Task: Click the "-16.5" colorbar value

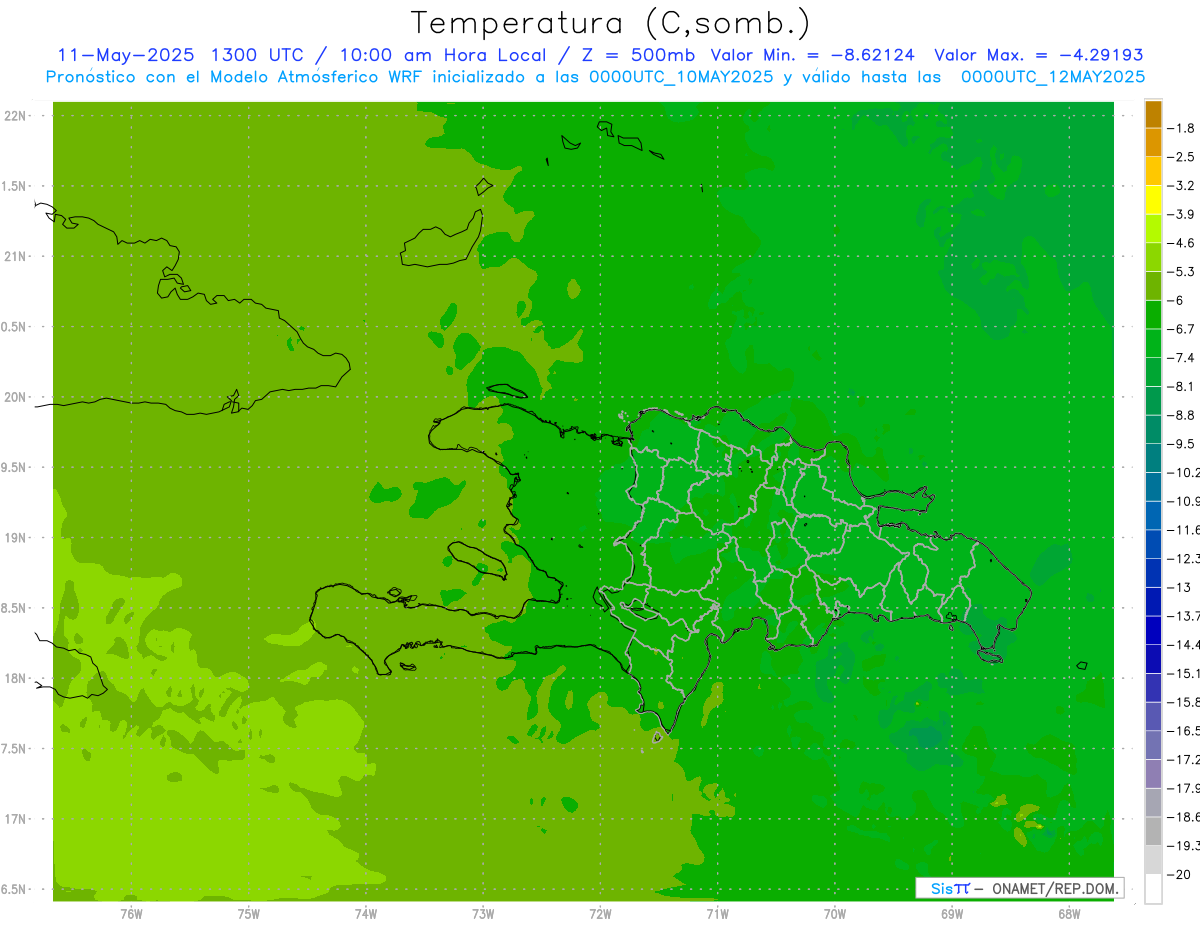Action: click(1184, 731)
